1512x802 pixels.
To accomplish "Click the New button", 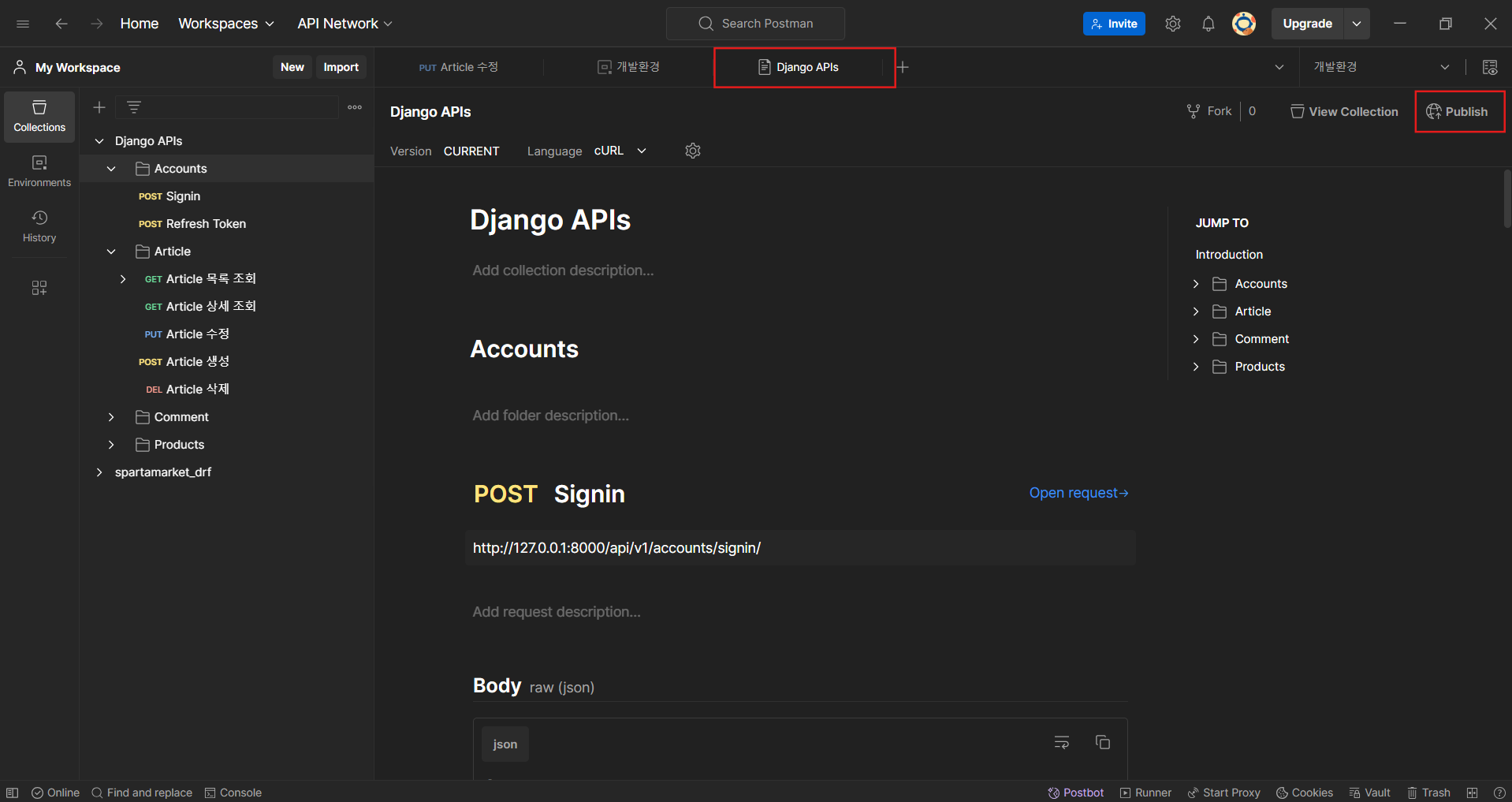I will point(292,67).
